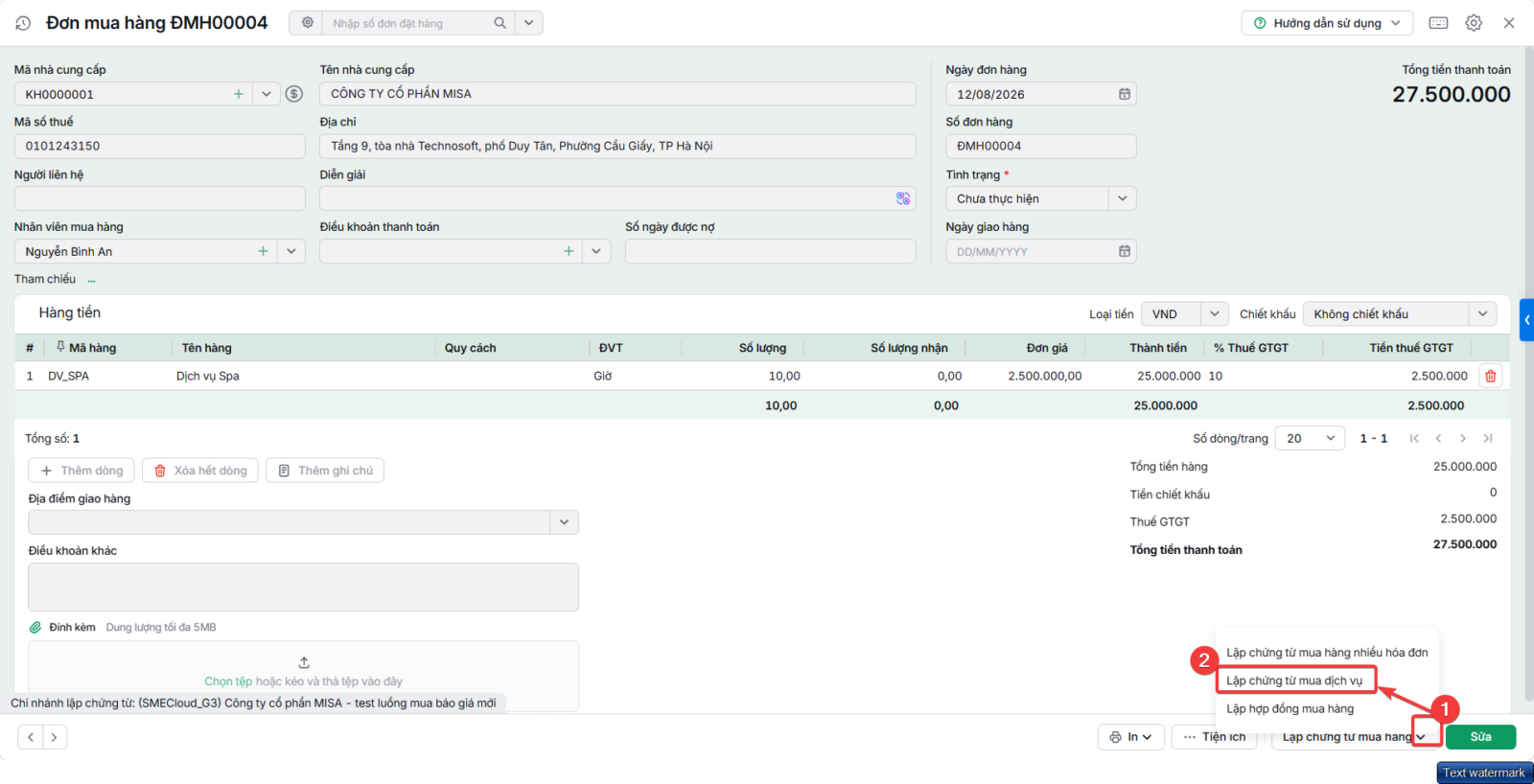Open the Chiết khấu dropdown

pos(1483,314)
